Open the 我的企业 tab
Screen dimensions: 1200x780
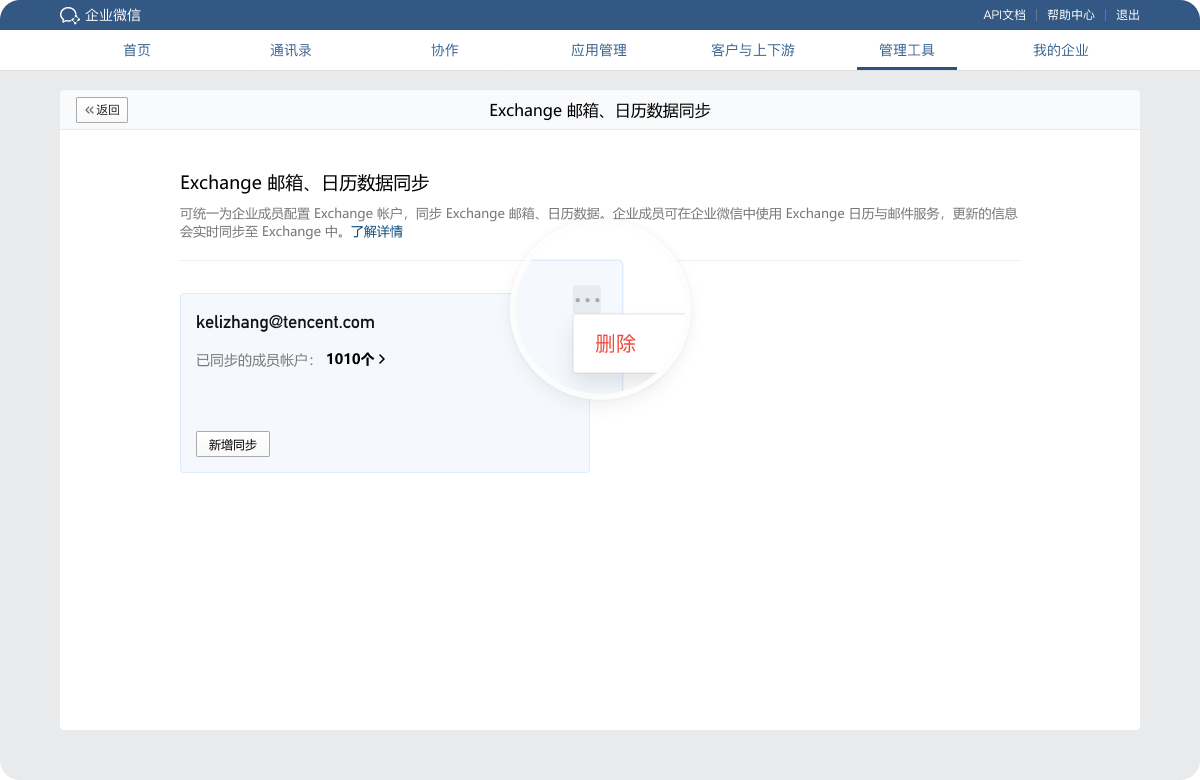pyautogui.click(x=1061, y=50)
